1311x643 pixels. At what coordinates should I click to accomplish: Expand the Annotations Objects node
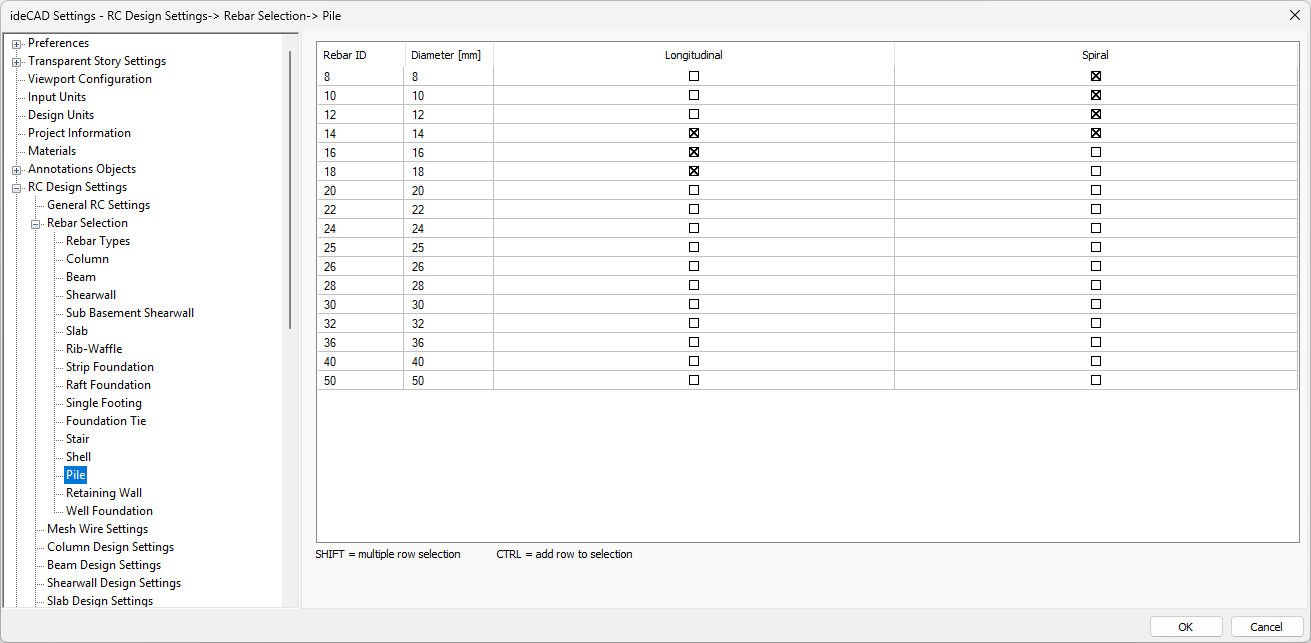(x=17, y=170)
